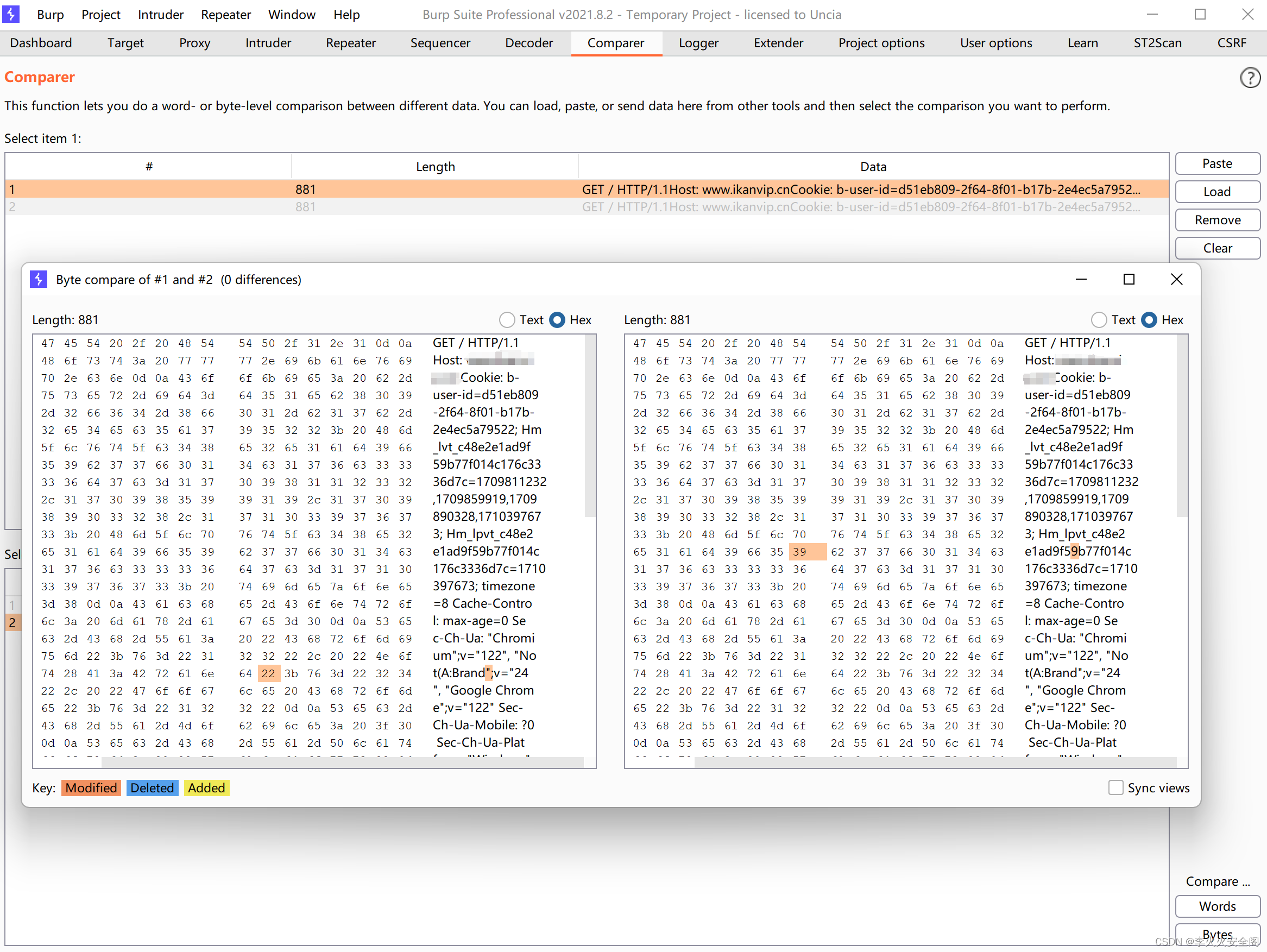Select item row 2 in Comparer table
This screenshot has height=952, width=1267.
[x=587, y=207]
